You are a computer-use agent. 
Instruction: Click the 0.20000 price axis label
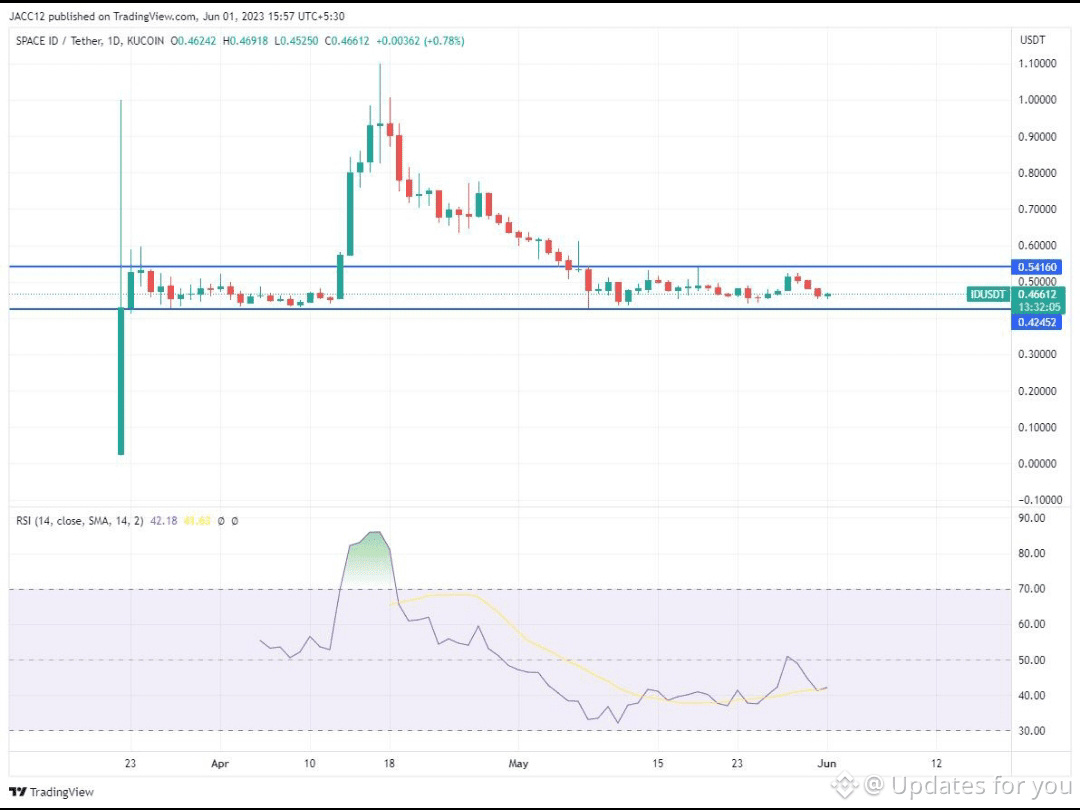point(1037,391)
